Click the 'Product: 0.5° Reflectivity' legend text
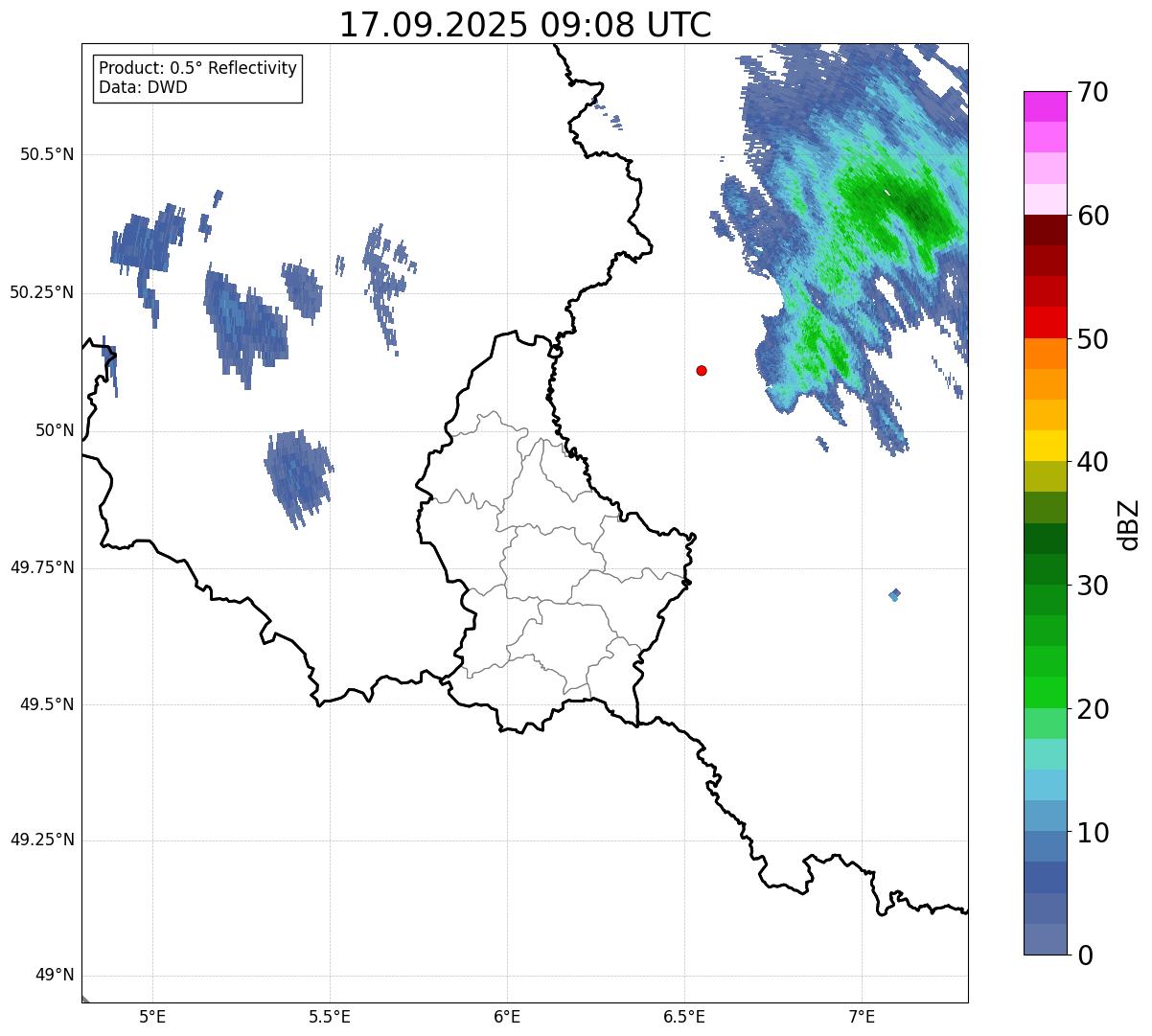The image size is (1152, 1036). (x=197, y=68)
